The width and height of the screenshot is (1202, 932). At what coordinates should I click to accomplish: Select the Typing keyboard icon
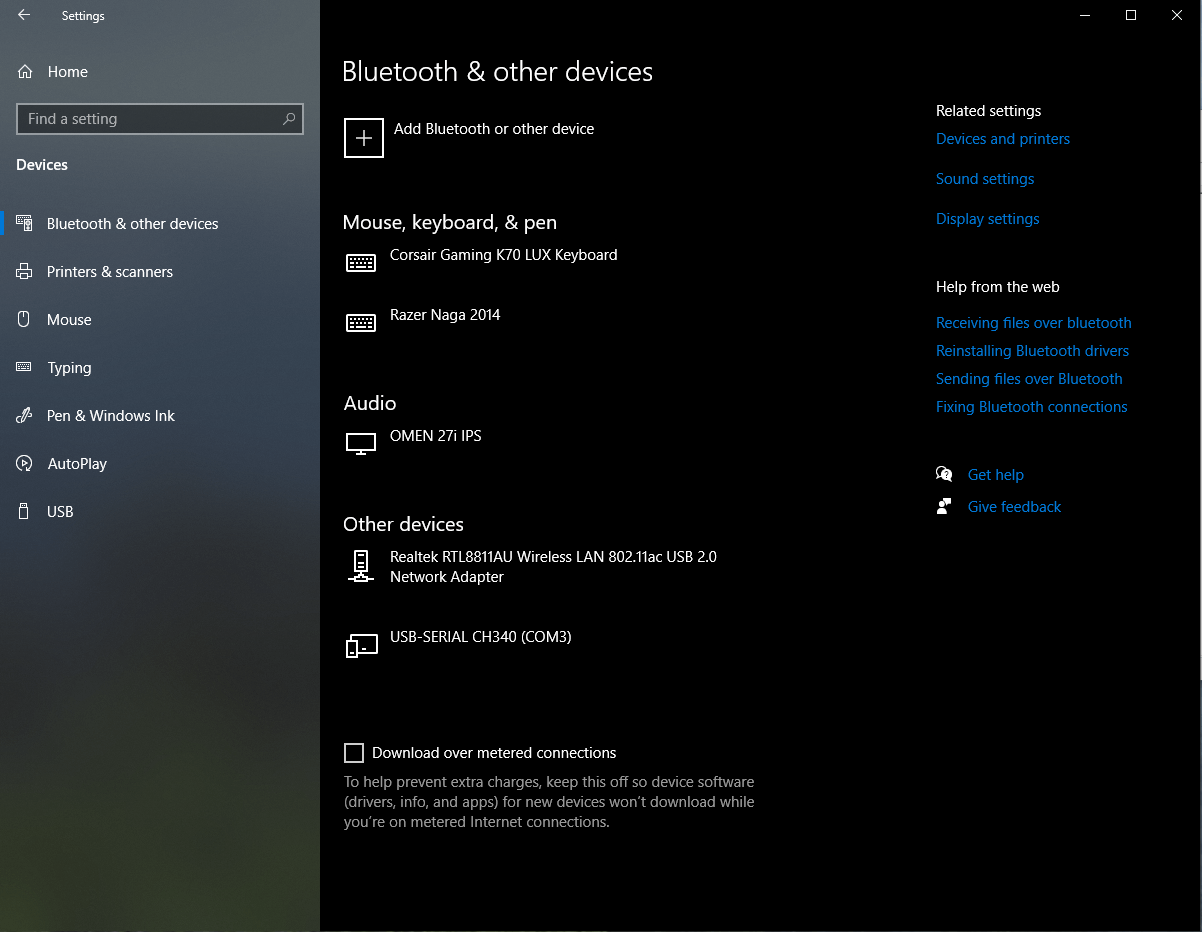click(x=27, y=367)
